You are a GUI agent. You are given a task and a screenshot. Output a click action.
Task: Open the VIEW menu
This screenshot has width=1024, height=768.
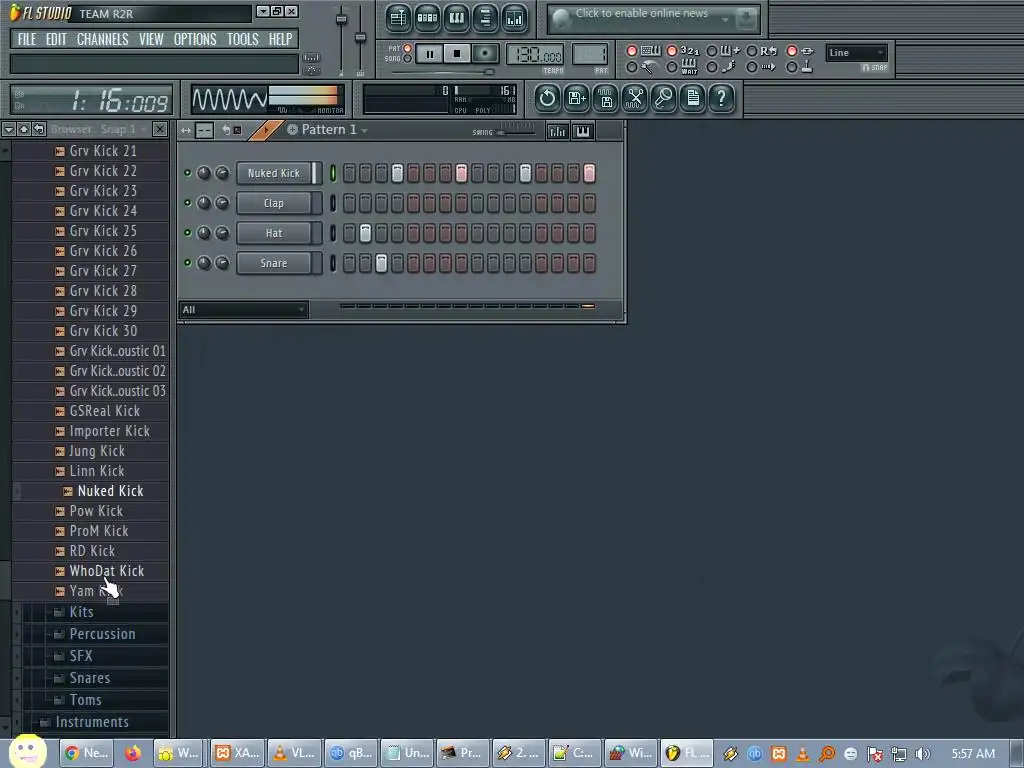click(151, 39)
